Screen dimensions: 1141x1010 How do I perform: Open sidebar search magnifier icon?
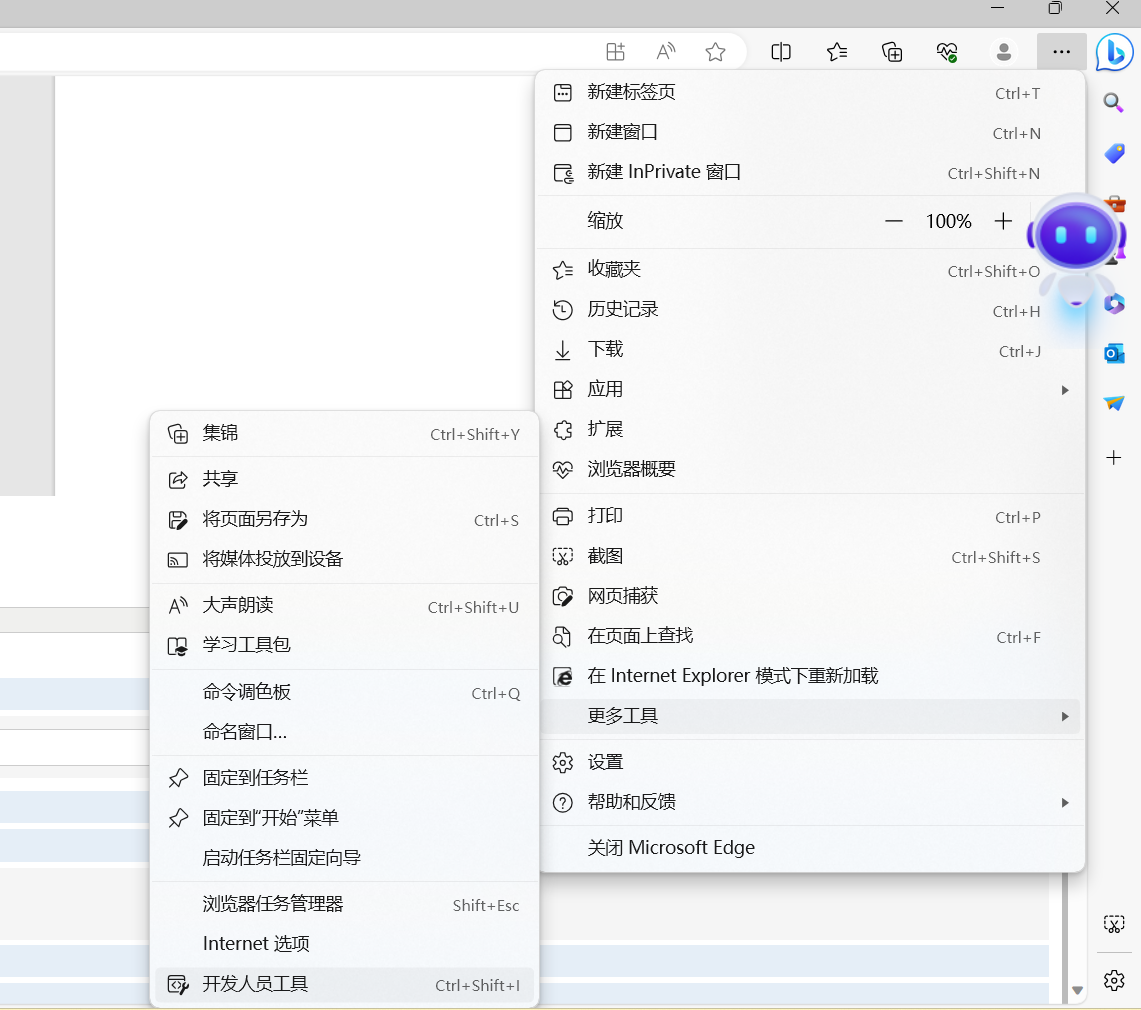(1113, 102)
